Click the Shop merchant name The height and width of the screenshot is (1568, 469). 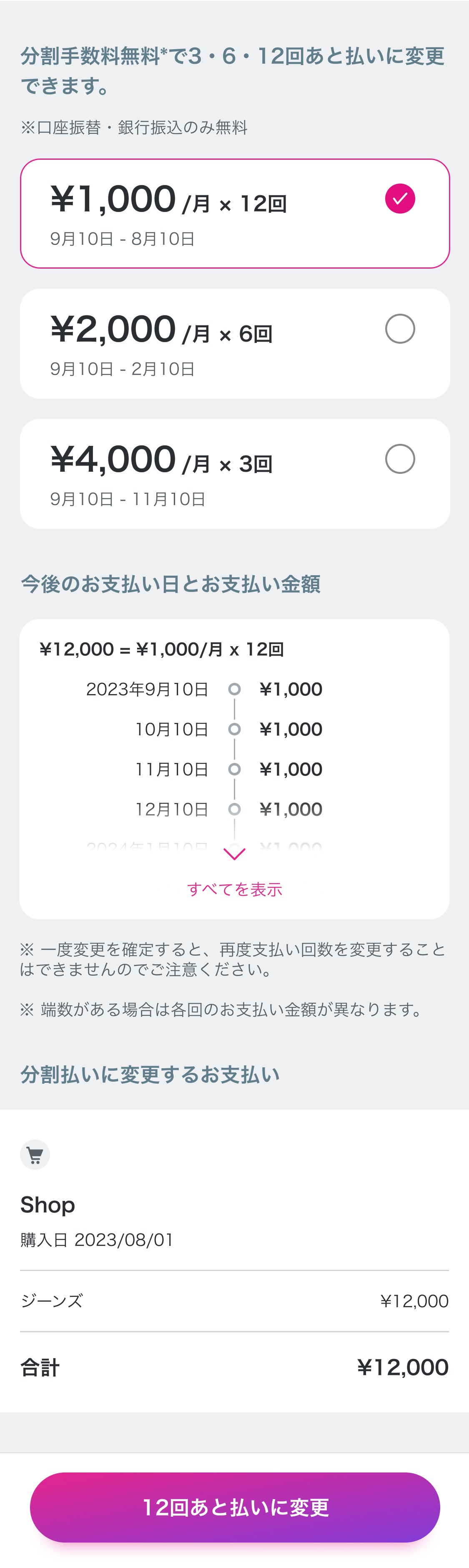click(48, 1205)
